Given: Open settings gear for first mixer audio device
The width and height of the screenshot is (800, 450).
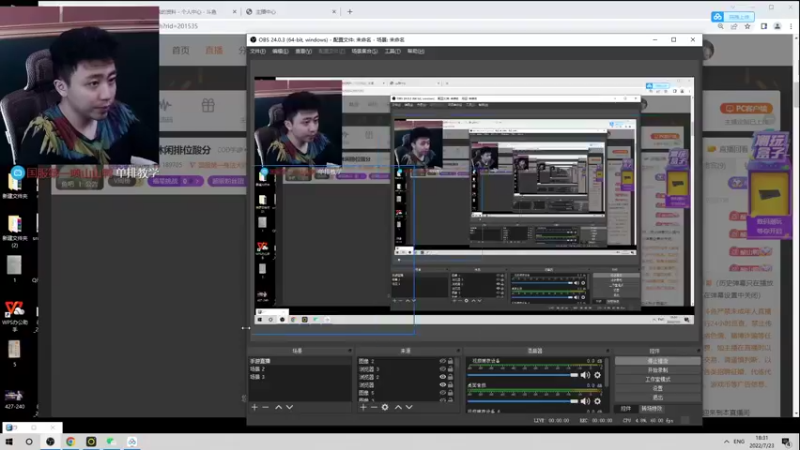Looking at the screenshot, I should (597, 375).
